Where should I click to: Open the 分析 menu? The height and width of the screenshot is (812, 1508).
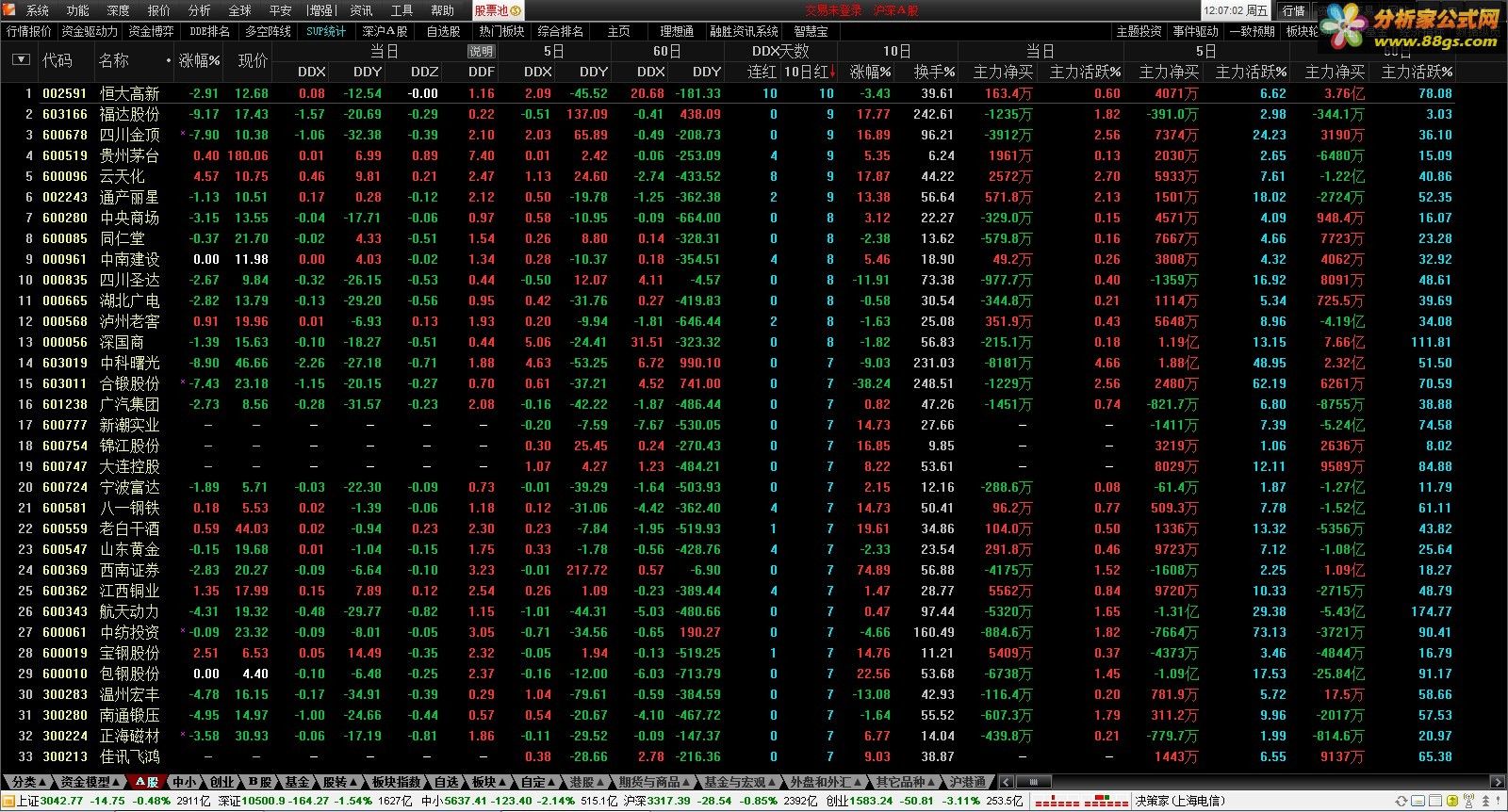(x=200, y=10)
